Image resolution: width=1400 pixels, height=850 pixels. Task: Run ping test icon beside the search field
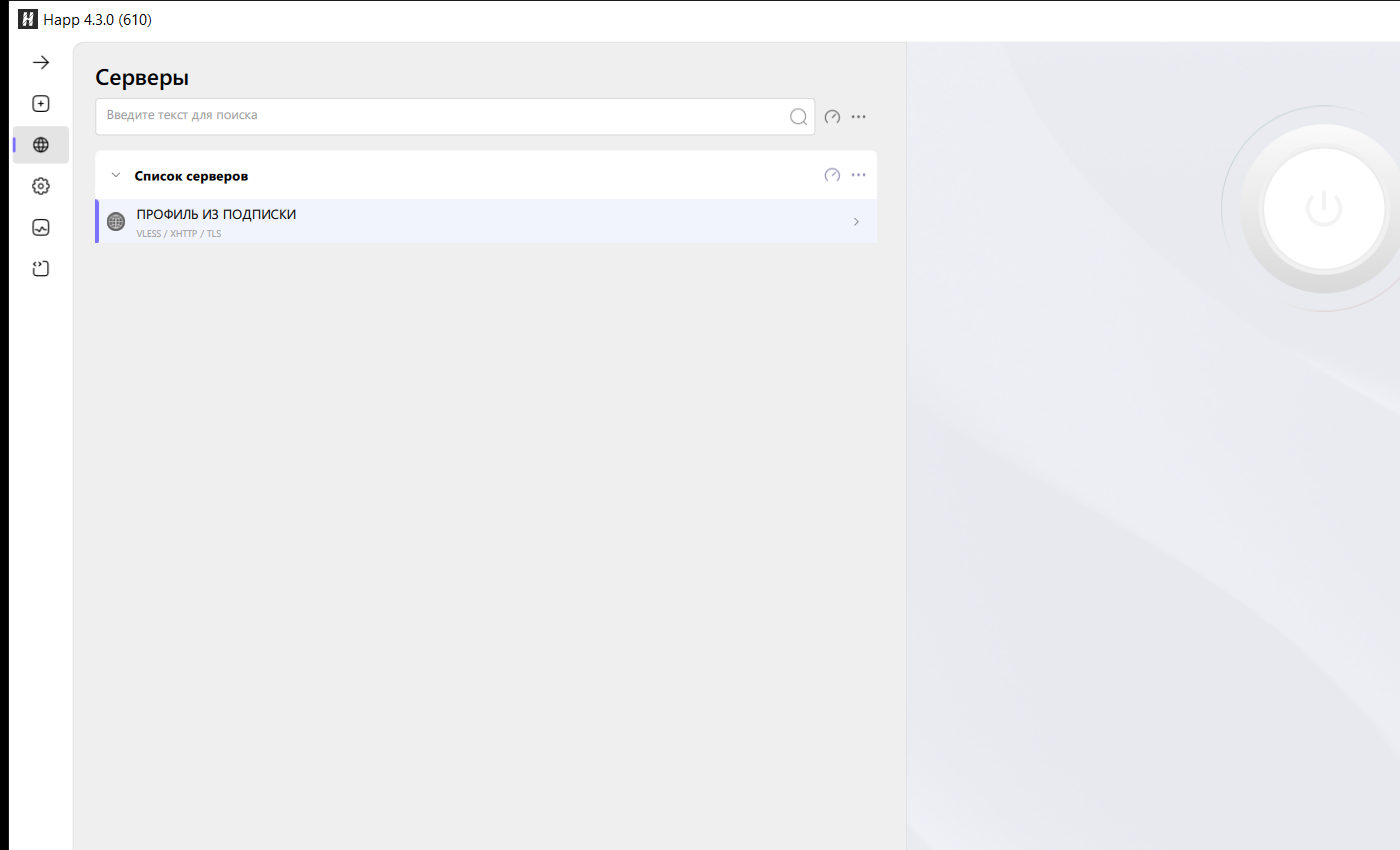point(832,117)
